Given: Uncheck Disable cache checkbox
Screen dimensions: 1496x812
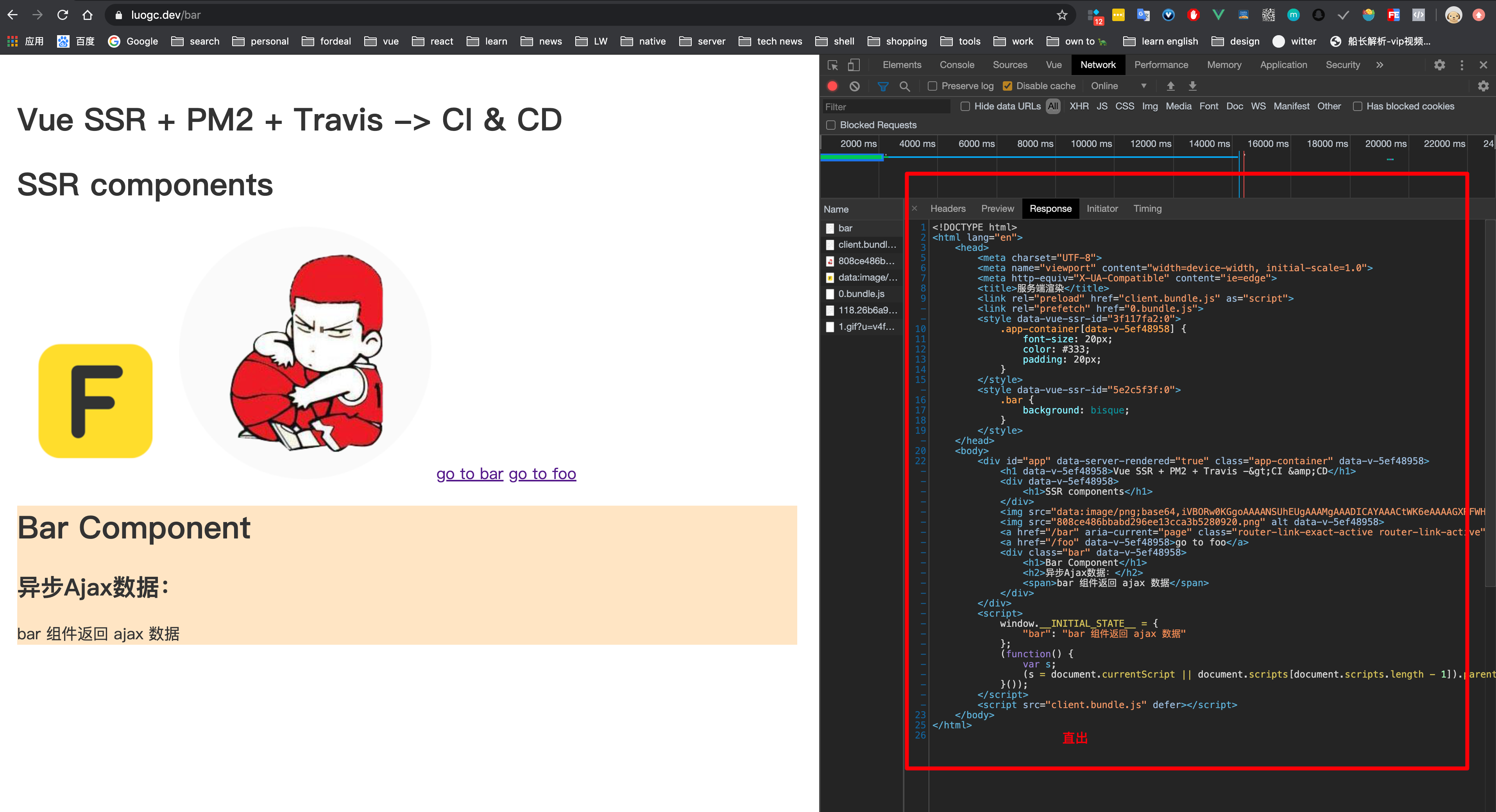Looking at the screenshot, I should [1007, 86].
